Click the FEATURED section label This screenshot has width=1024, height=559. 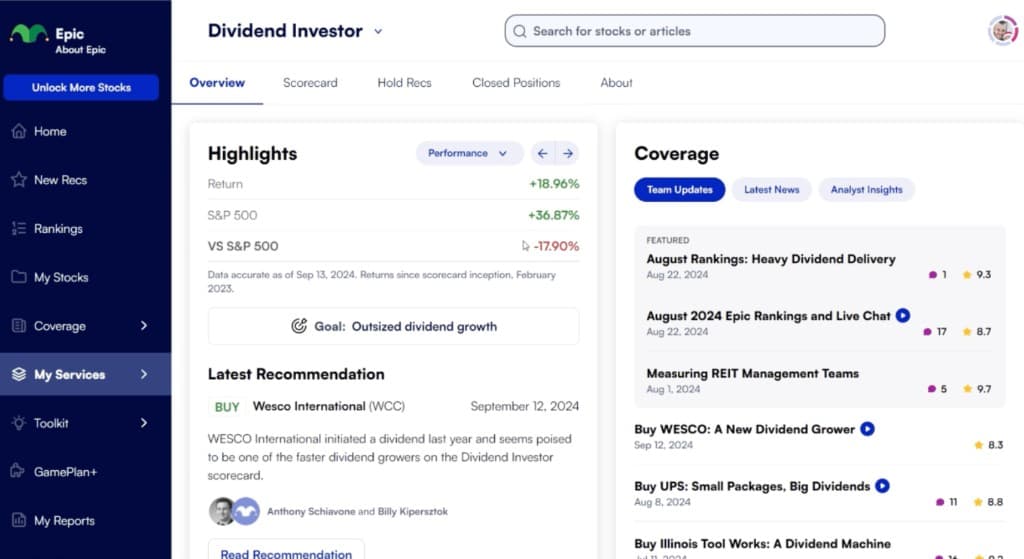[x=667, y=240]
